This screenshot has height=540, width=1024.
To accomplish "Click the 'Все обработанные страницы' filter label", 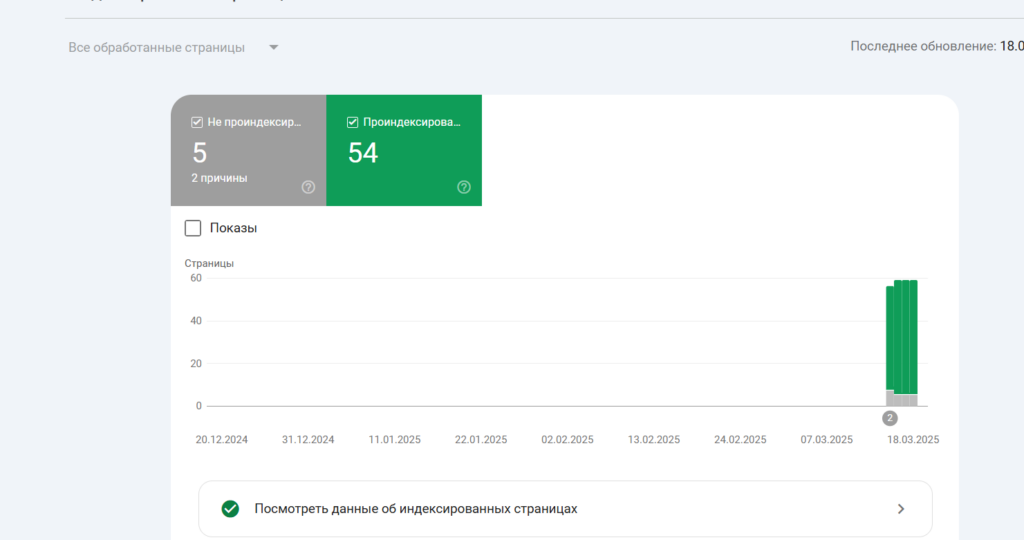I will pos(157,48).
